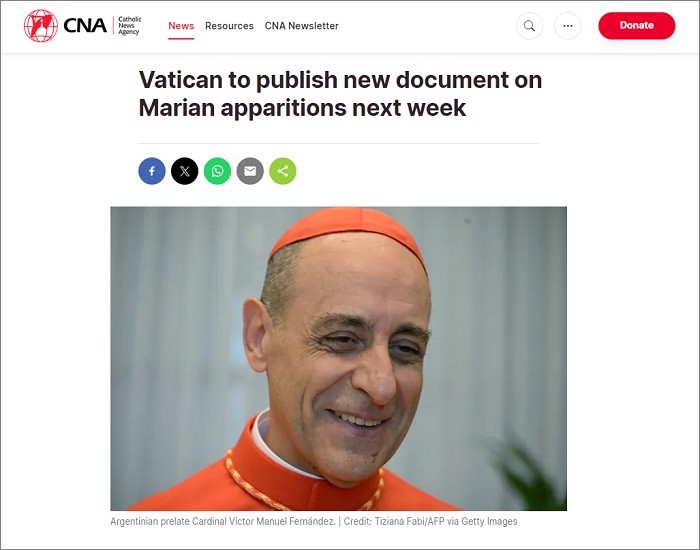Click the horizontal divider below the headline
This screenshot has height=550, width=700.
coord(338,144)
